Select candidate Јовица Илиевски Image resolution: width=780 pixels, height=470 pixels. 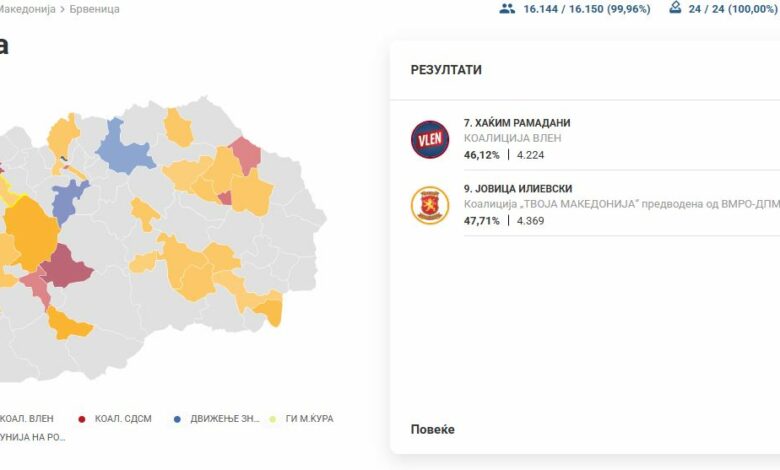click(x=516, y=189)
